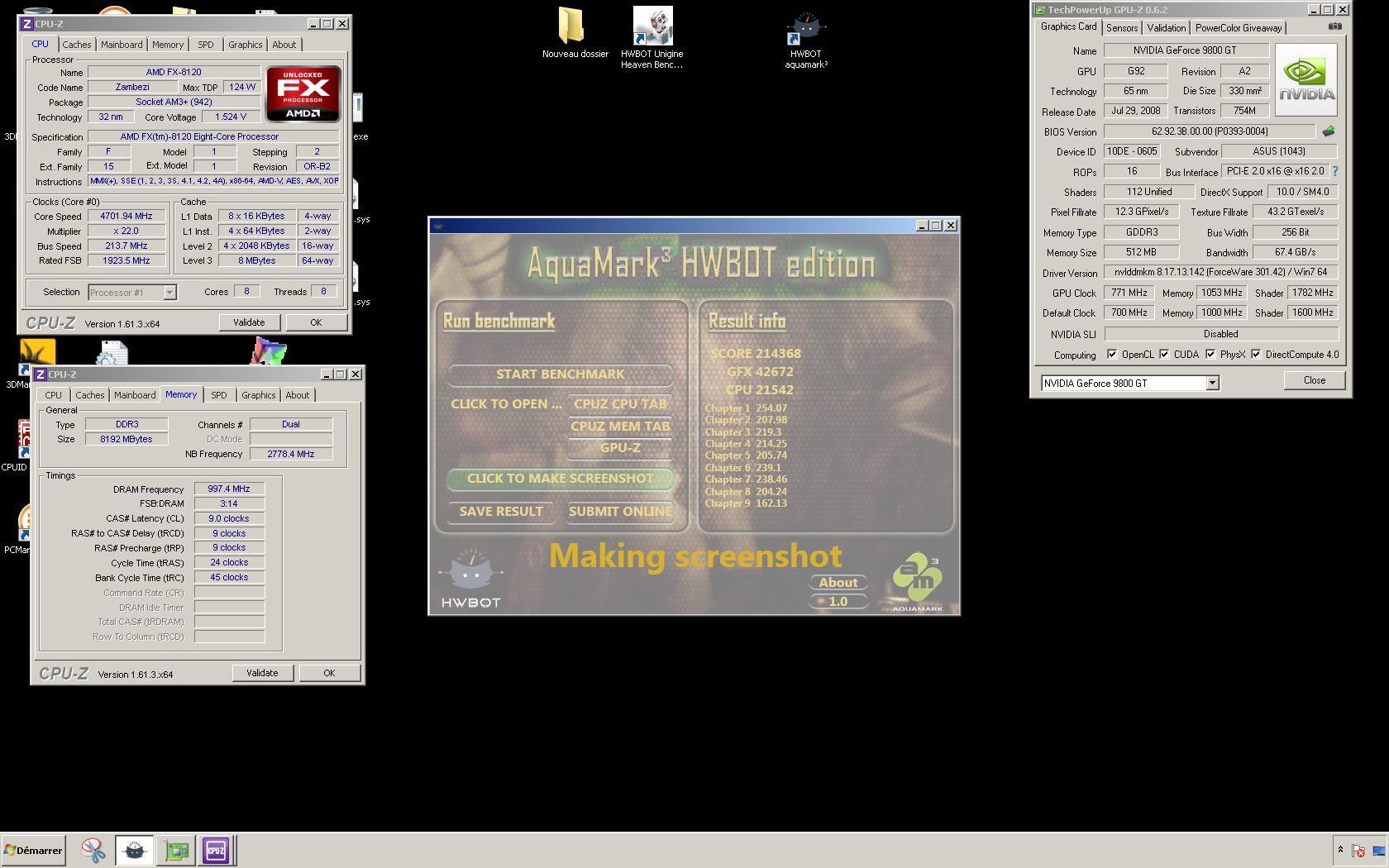Select Caches tab in top CPU-Z window

pyautogui.click(x=77, y=45)
